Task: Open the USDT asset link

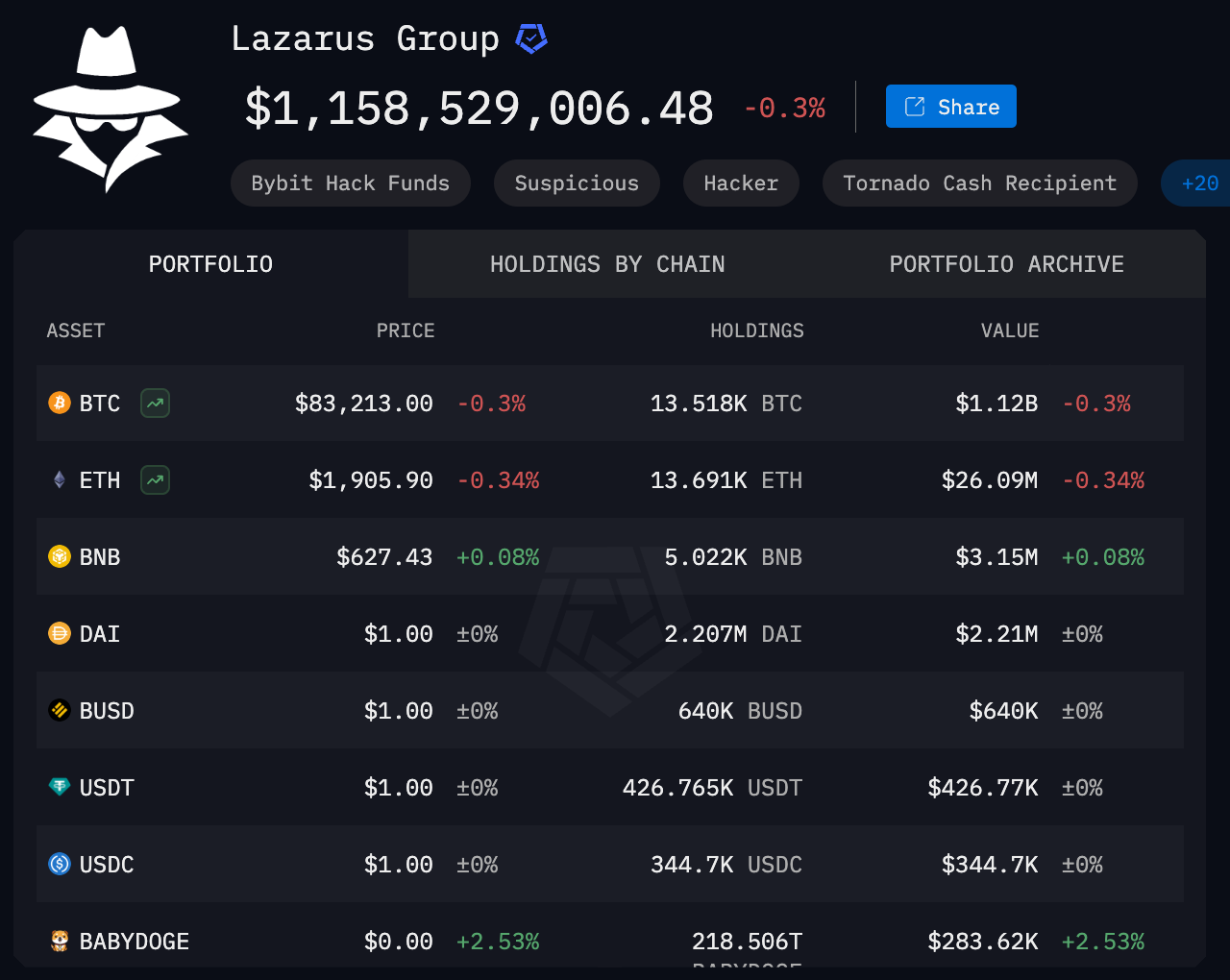Action: pos(107,788)
